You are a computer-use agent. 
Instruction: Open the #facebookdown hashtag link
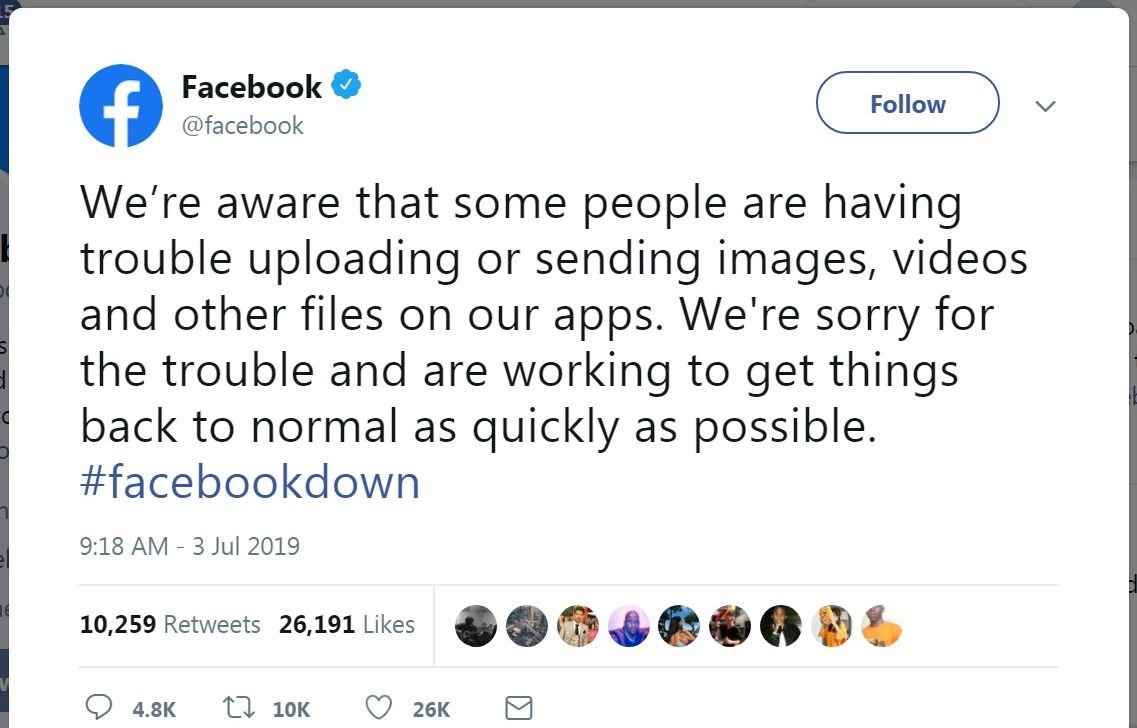(250, 481)
